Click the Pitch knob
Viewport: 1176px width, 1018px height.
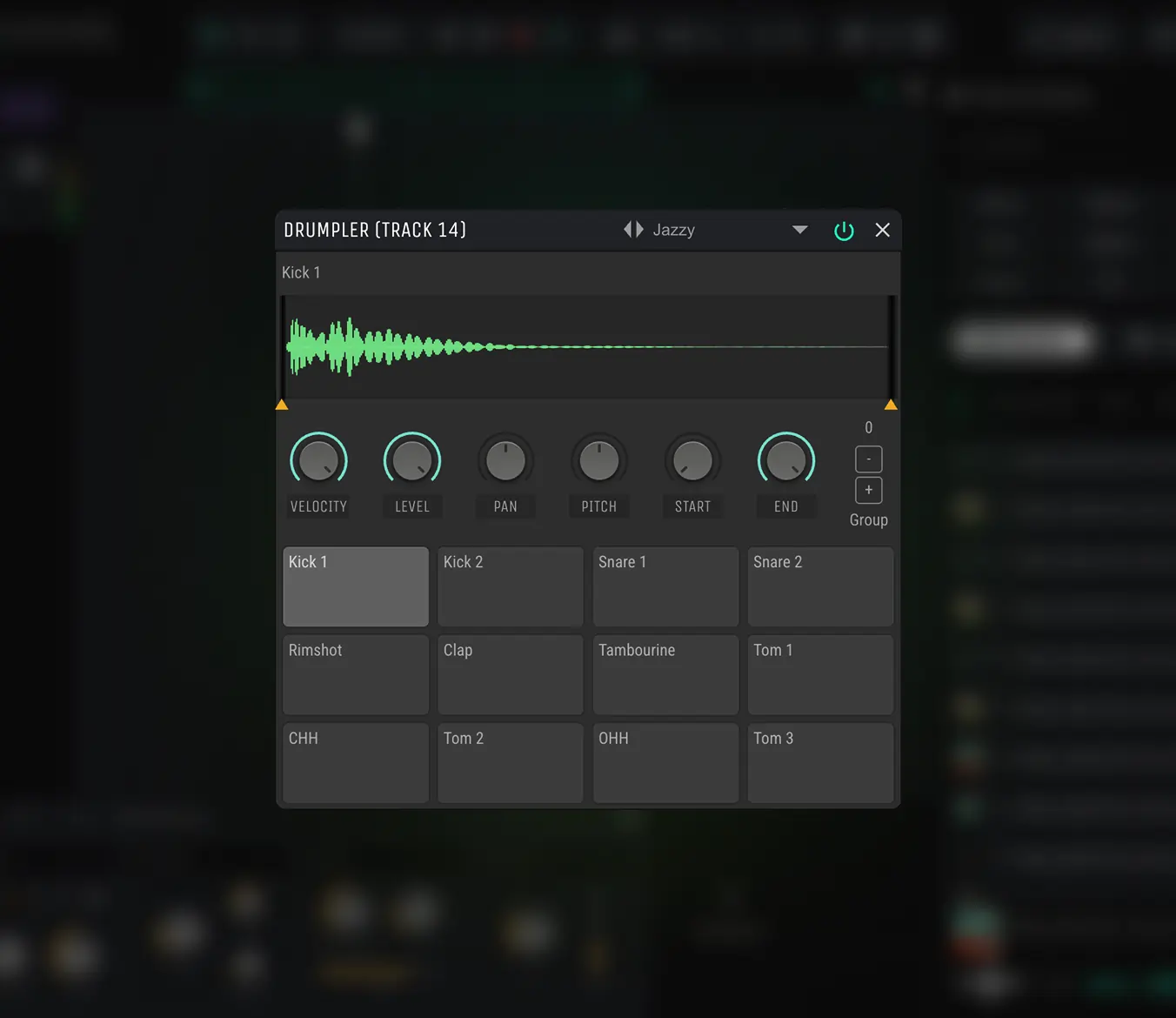[x=599, y=460]
